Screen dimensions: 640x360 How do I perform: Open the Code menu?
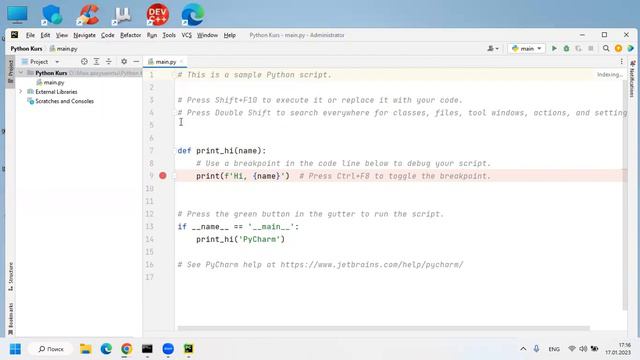click(108, 35)
